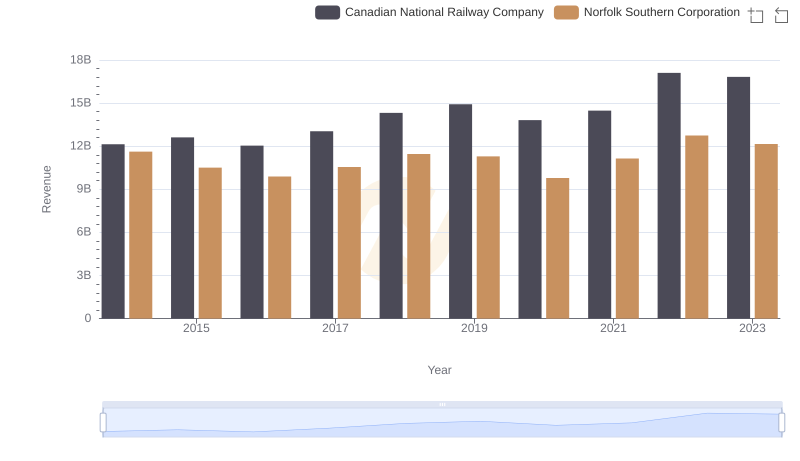This screenshot has width=800, height=461.
Task: Click Canadian National bar for 2019
Action: point(461,212)
